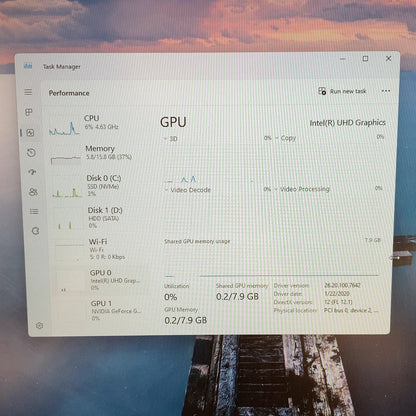Close the Task Manager window
The height and width of the screenshot is (416, 416).
pyautogui.click(x=388, y=58)
